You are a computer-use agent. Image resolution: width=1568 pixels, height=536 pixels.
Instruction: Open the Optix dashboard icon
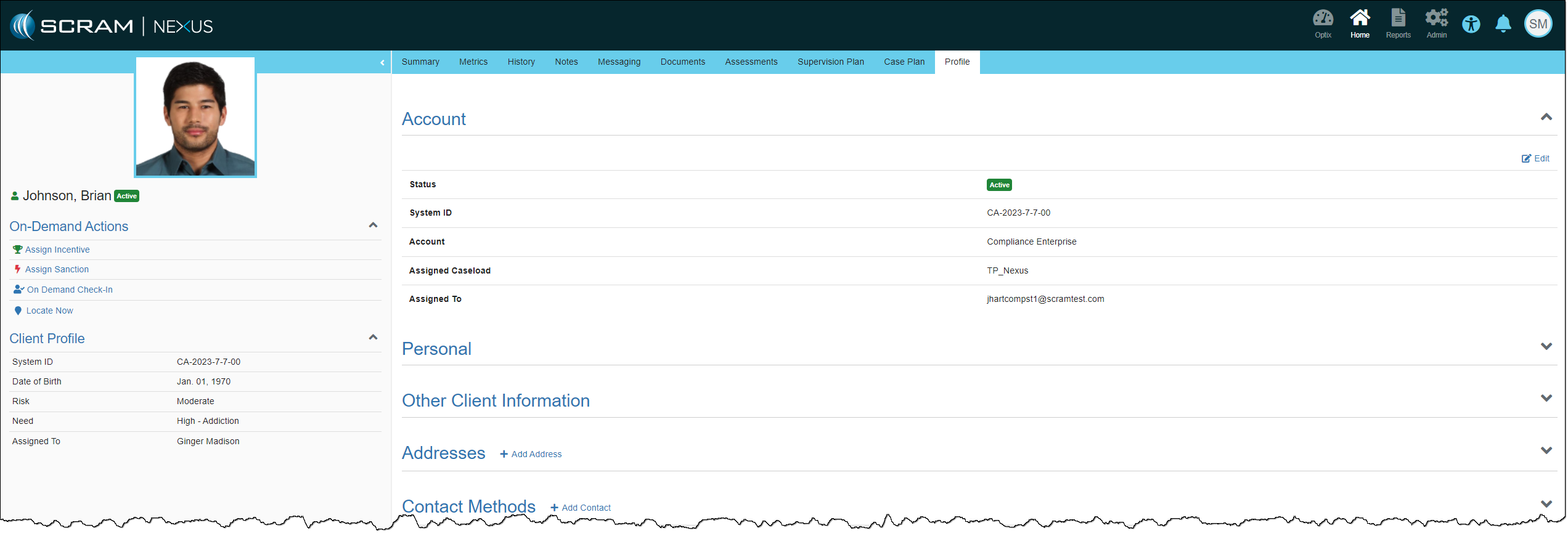coord(1322,23)
